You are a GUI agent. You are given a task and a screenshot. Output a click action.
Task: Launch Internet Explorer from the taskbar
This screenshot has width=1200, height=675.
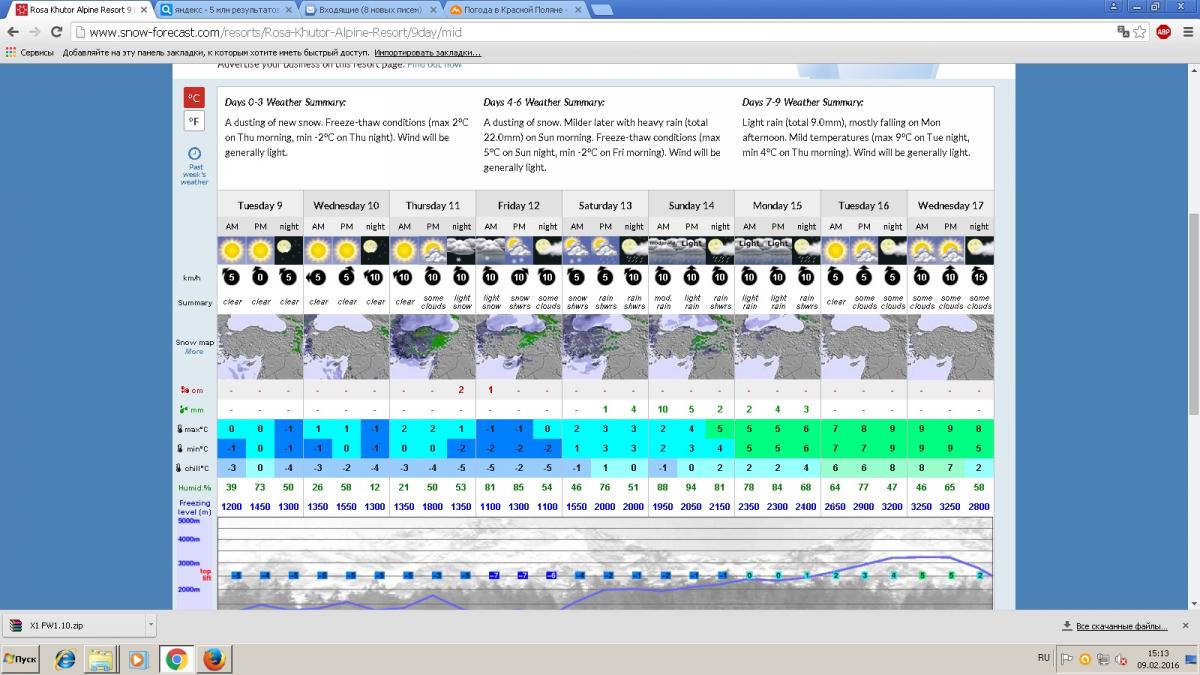[x=65, y=660]
